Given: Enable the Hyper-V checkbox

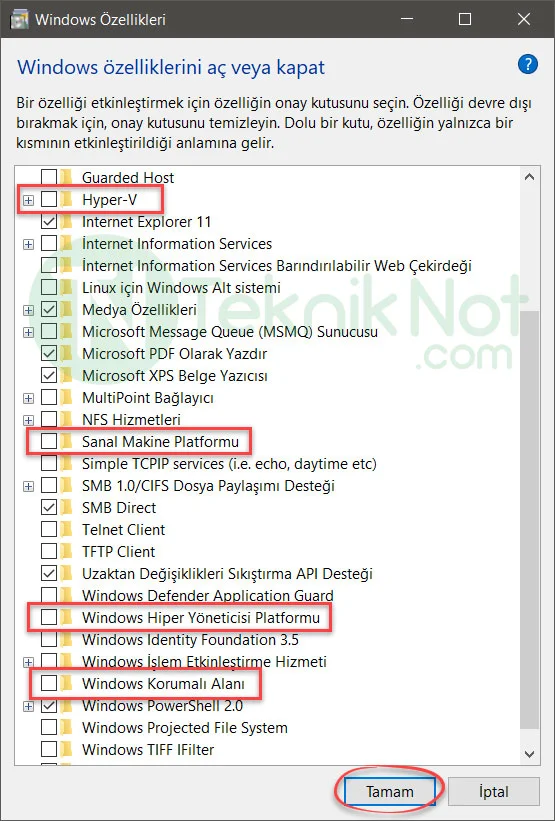Looking at the screenshot, I should (x=49, y=199).
